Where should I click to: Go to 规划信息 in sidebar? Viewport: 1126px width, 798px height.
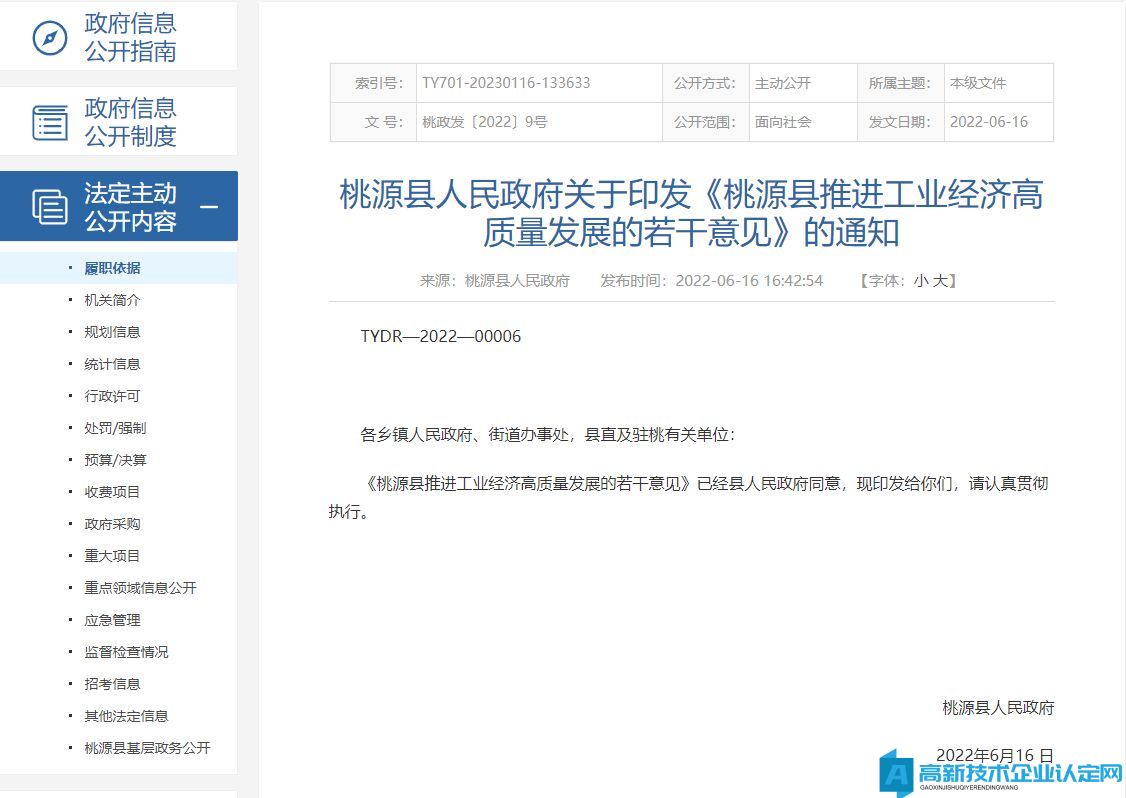[112, 332]
